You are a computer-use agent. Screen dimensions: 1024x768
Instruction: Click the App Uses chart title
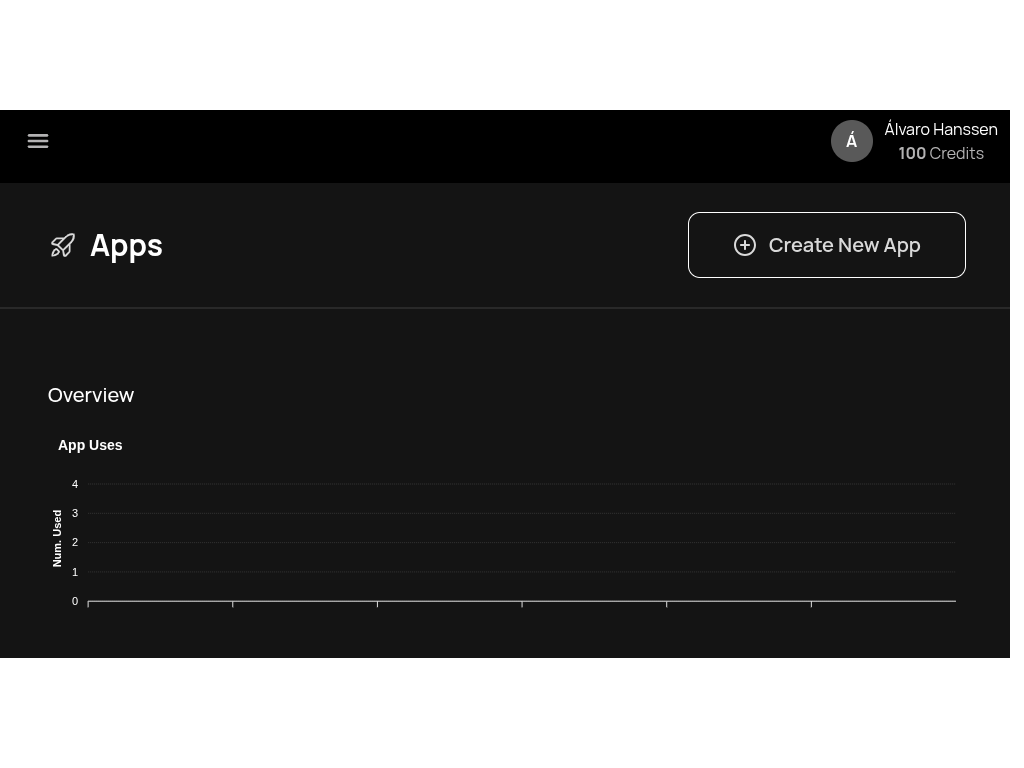click(90, 445)
